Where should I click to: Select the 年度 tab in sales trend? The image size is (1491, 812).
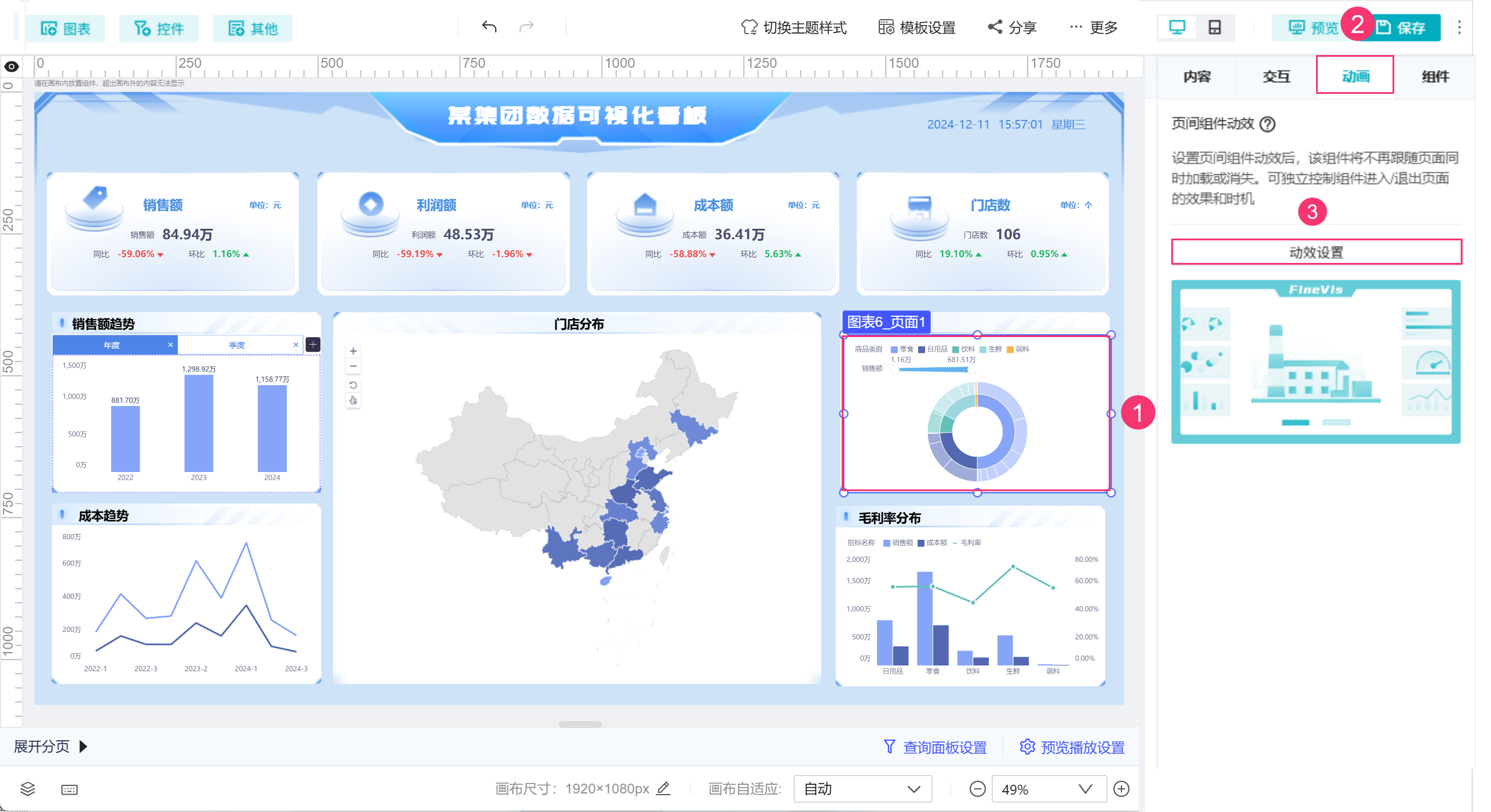point(112,345)
